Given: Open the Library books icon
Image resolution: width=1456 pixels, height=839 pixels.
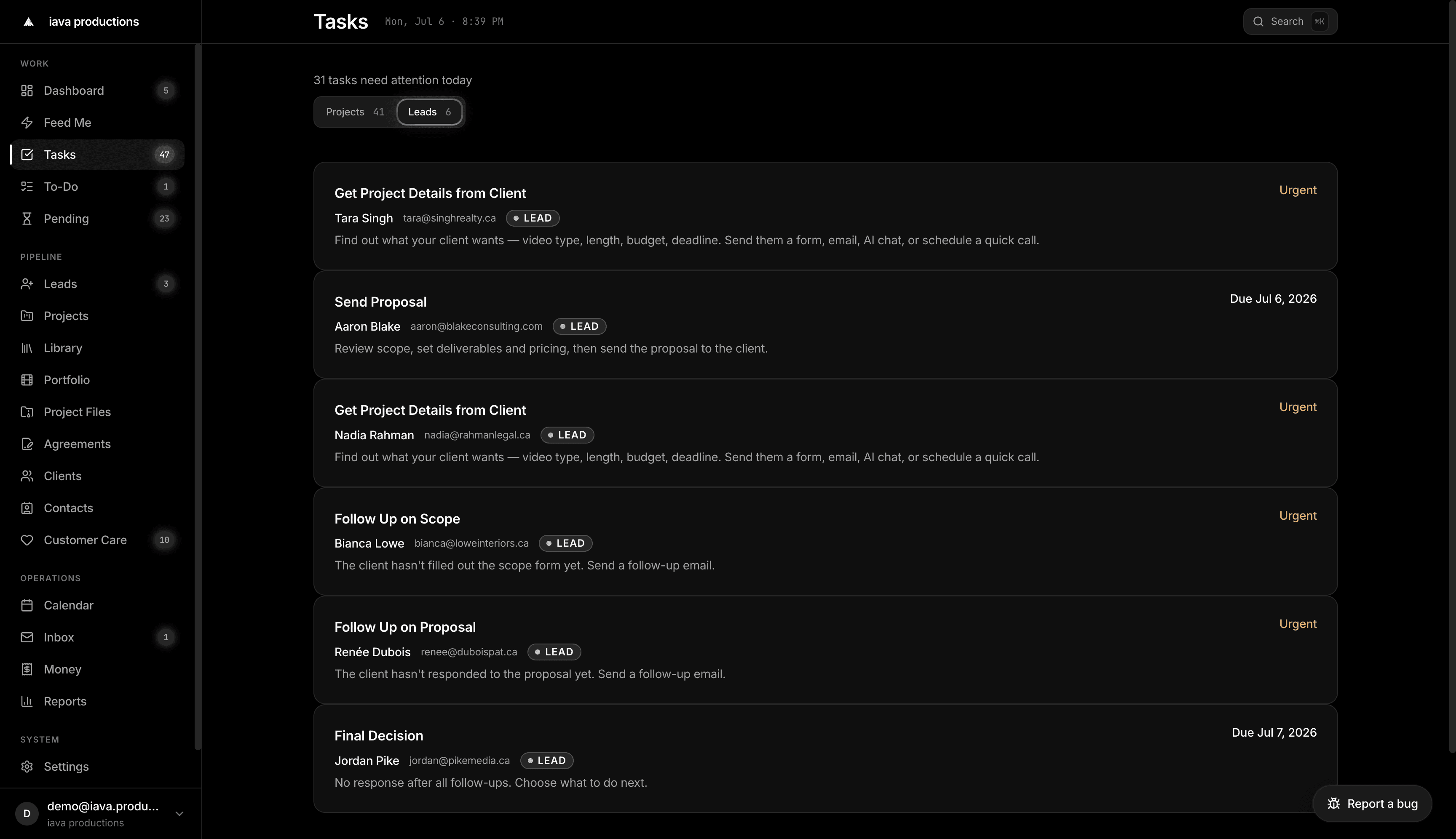Looking at the screenshot, I should pos(27,348).
